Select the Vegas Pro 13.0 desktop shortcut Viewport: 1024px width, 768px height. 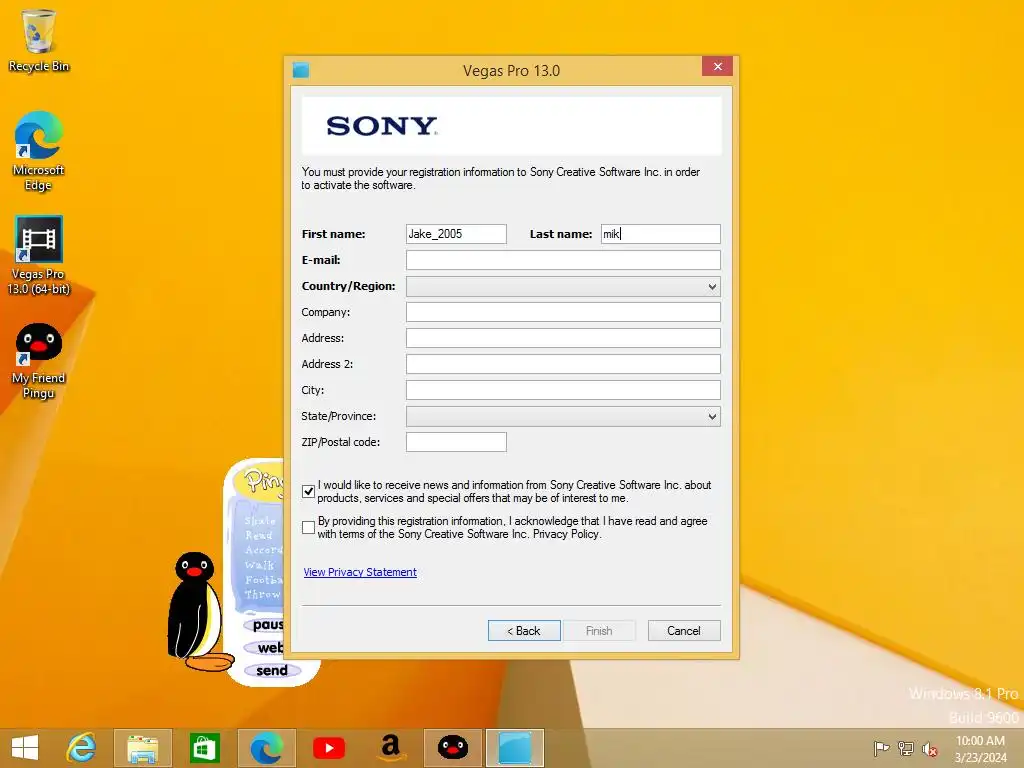[x=39, y=255]
